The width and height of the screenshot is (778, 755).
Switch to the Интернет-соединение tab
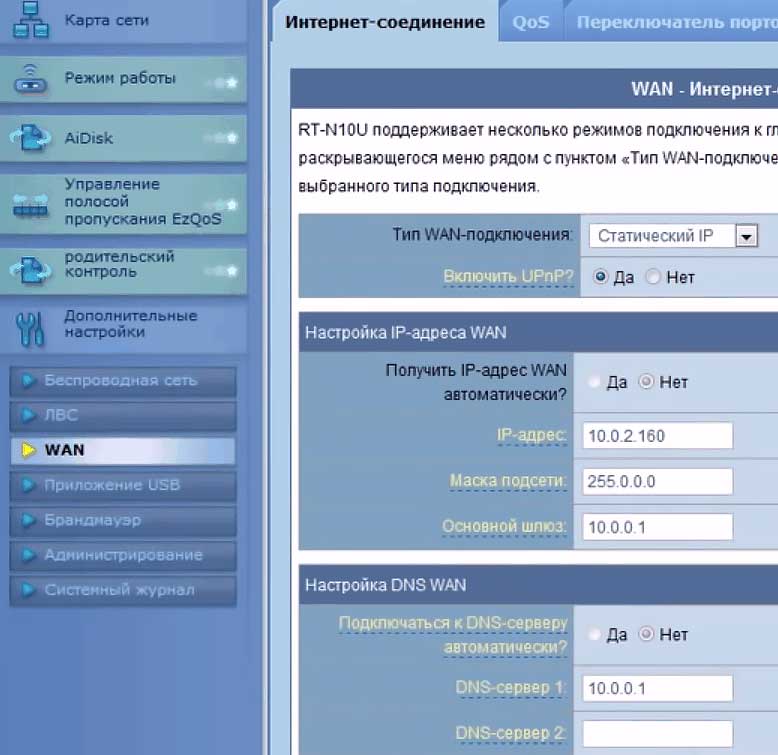(x=385, y=22)
